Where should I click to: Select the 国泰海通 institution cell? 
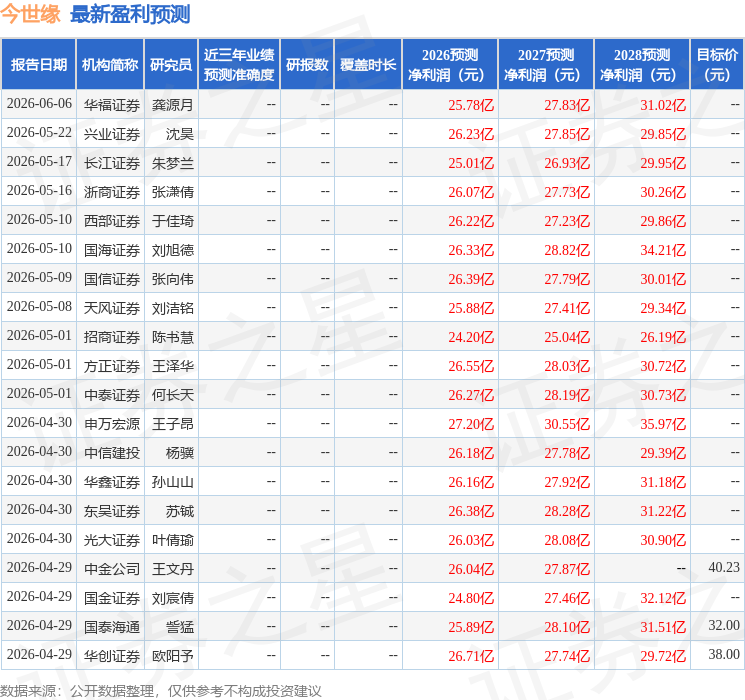click(x=112, y=627)
